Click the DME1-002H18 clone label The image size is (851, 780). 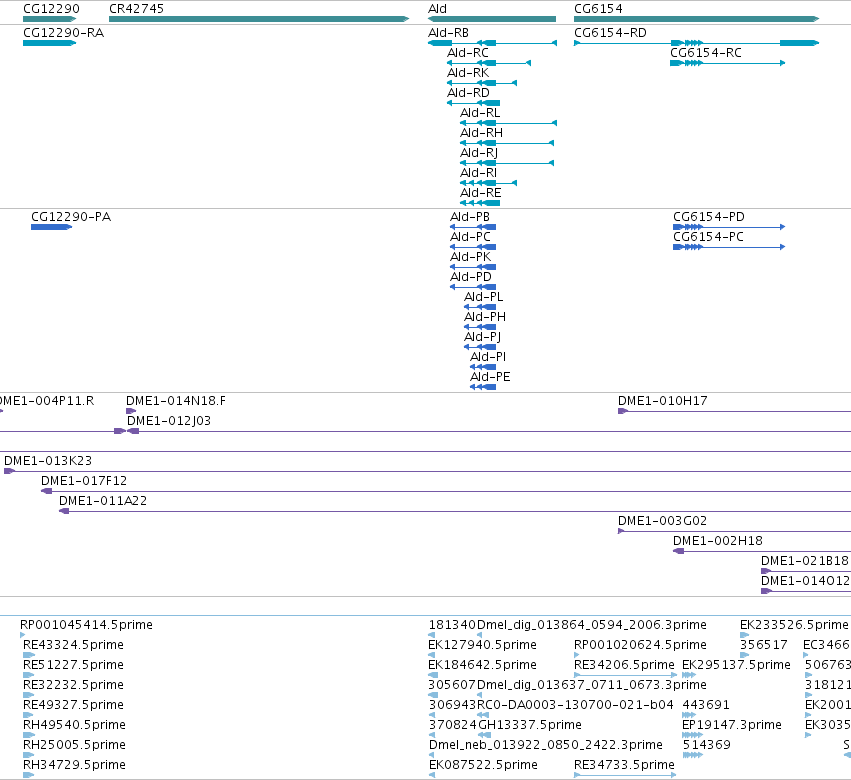point(718,541)
